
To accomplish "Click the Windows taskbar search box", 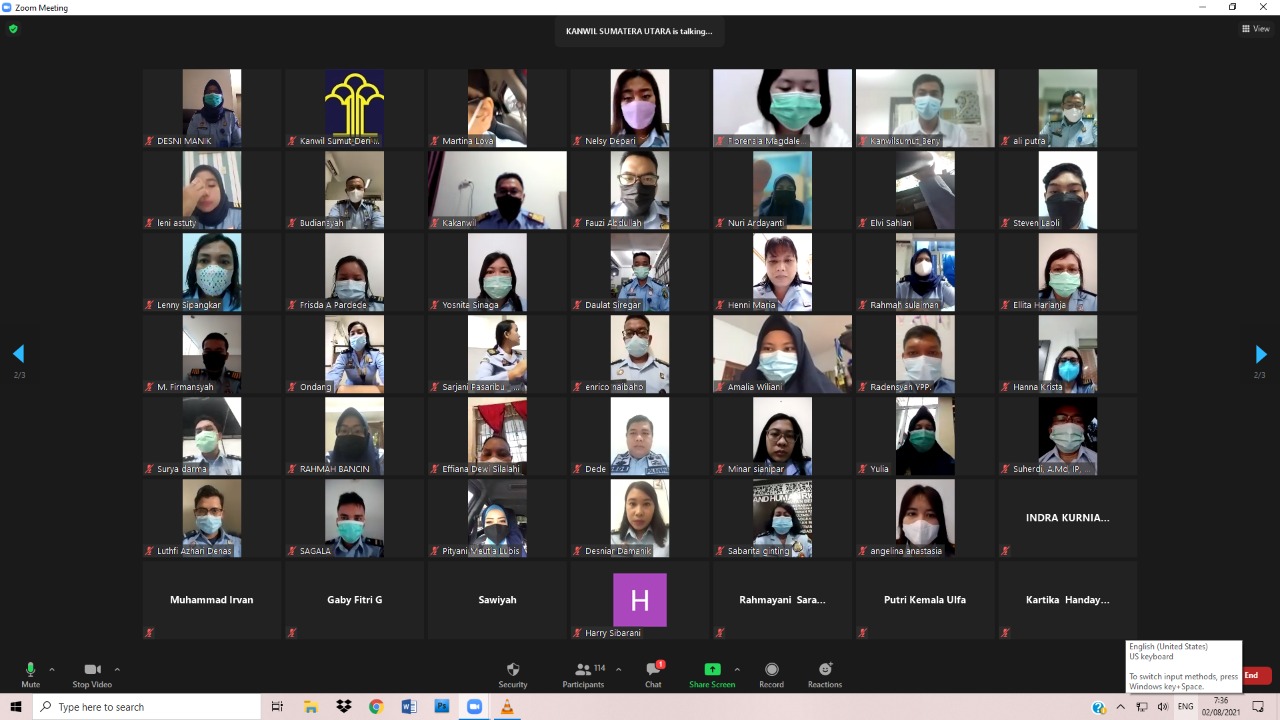I will [148, 707].
